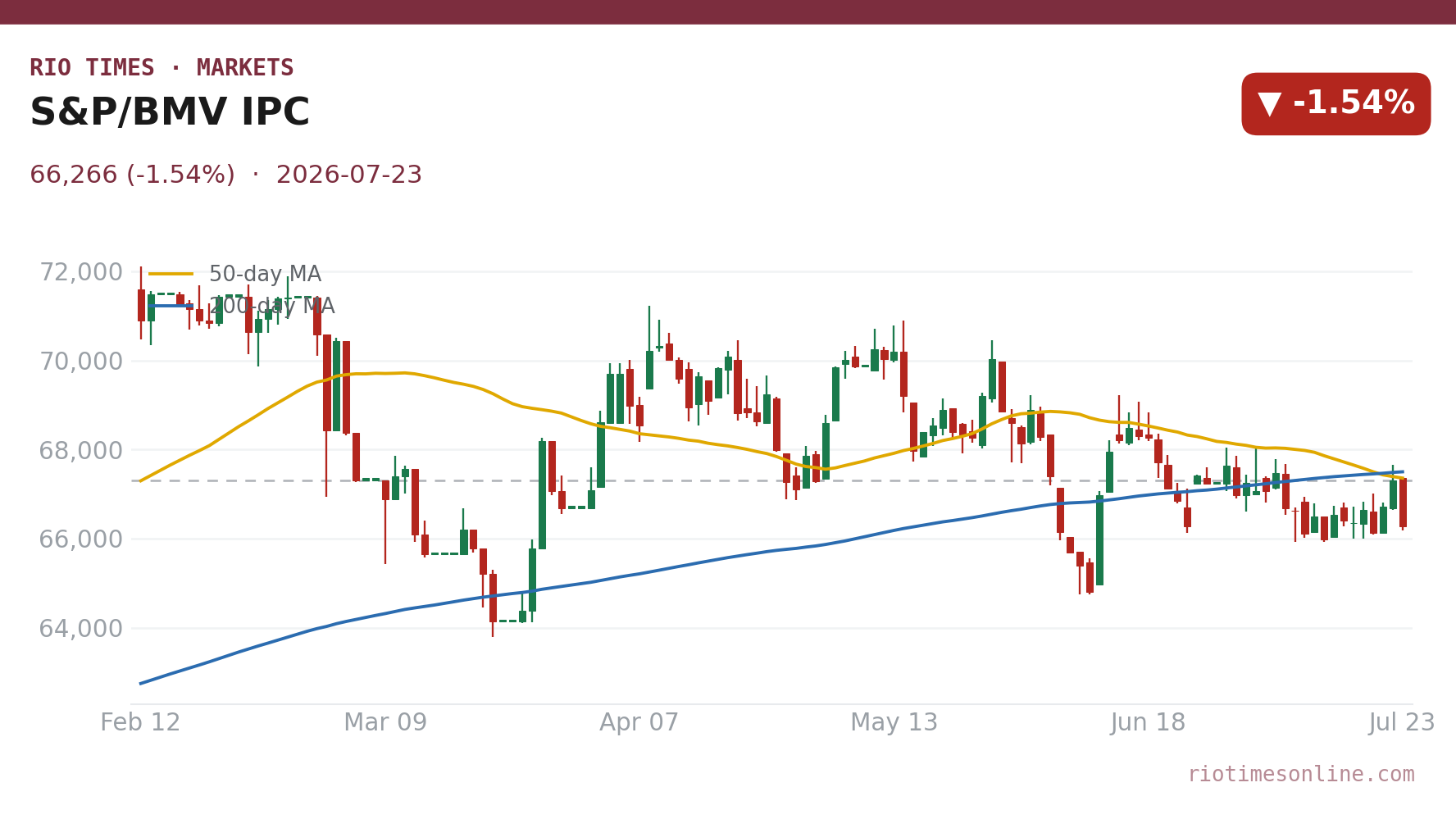Screen dimensions: 1456x819
Task: Click the blue 200-day MA legend line swatch
Action: click(x=171, y=306)
